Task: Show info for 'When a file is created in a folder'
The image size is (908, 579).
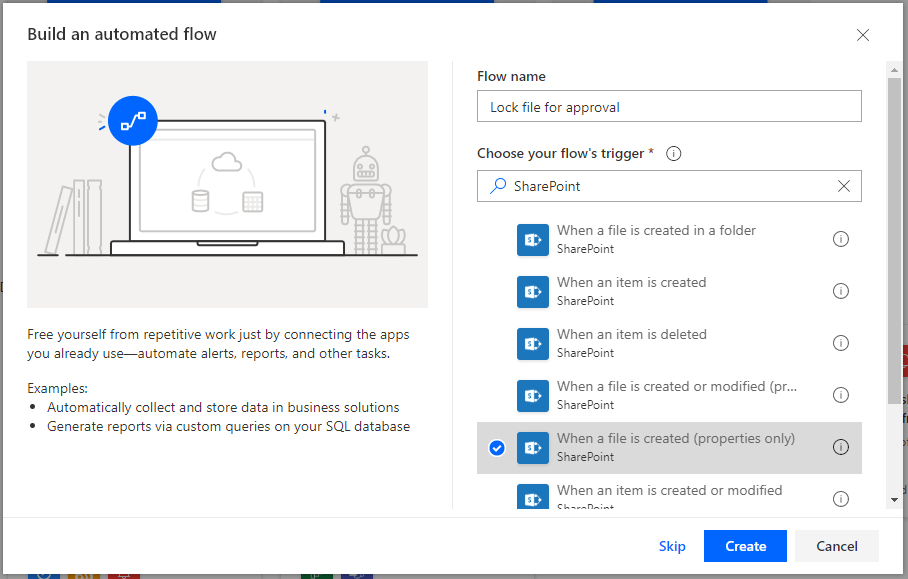Action: 841,239
